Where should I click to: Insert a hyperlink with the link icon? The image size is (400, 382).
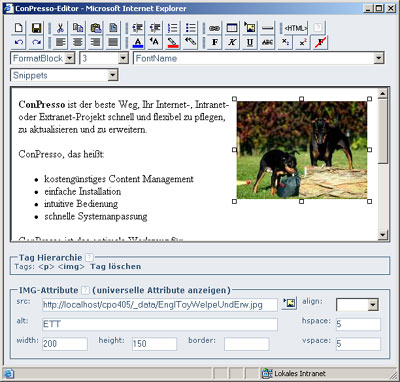pos(214,28)
